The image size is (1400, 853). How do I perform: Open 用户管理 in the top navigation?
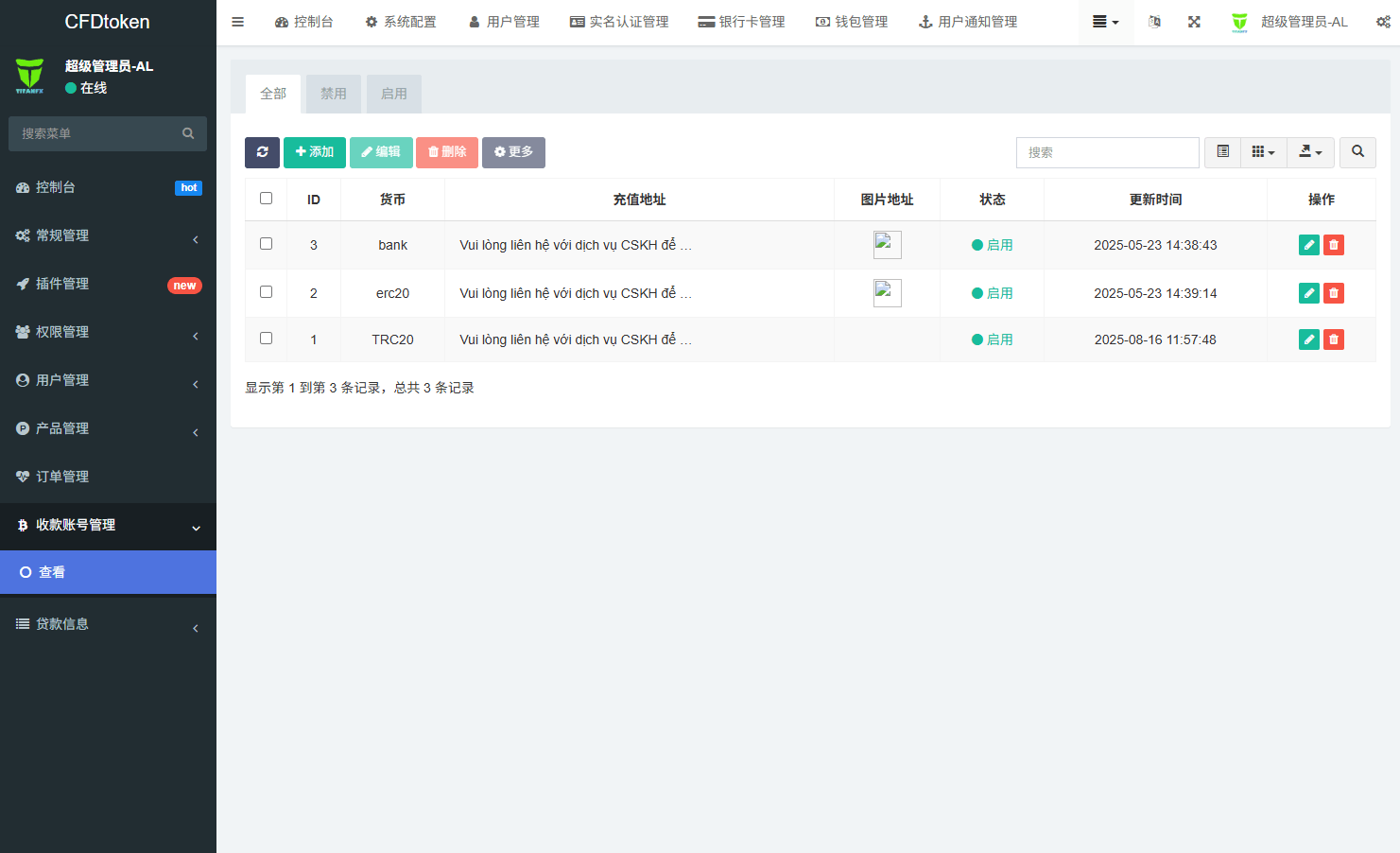click(503, 21)
